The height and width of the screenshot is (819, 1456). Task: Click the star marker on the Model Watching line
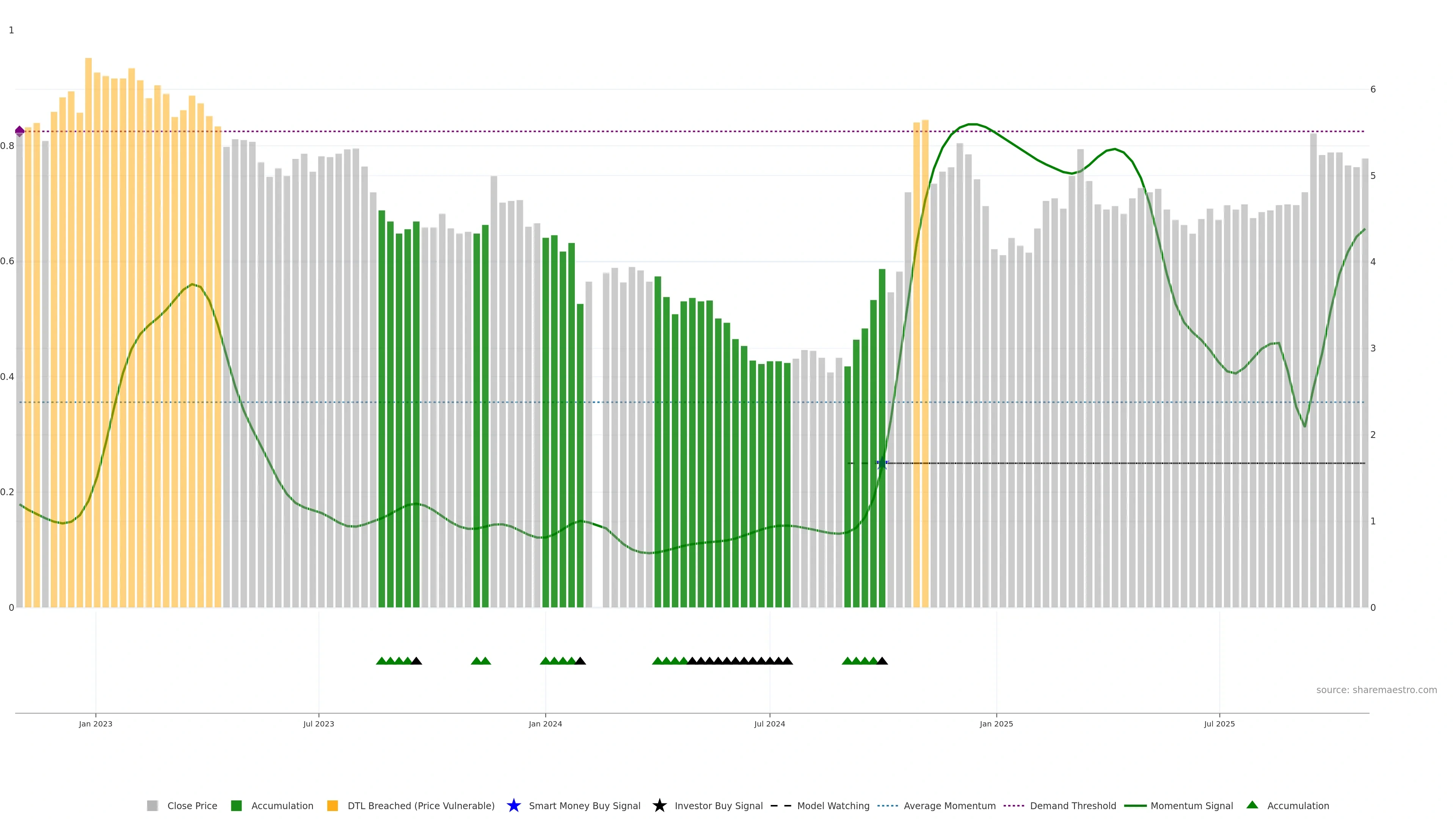pyautogui.click(x=882, y=463)
